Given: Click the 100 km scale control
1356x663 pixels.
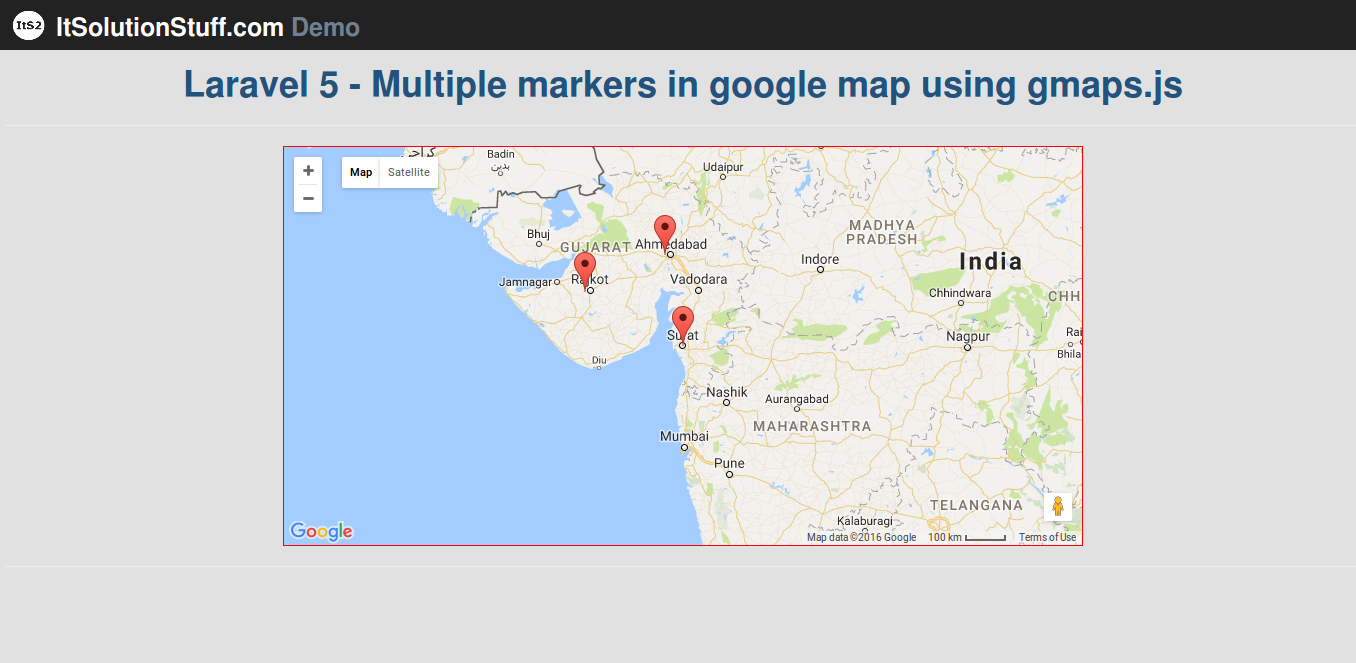Looking at the screenshot, I should [966, 538].
